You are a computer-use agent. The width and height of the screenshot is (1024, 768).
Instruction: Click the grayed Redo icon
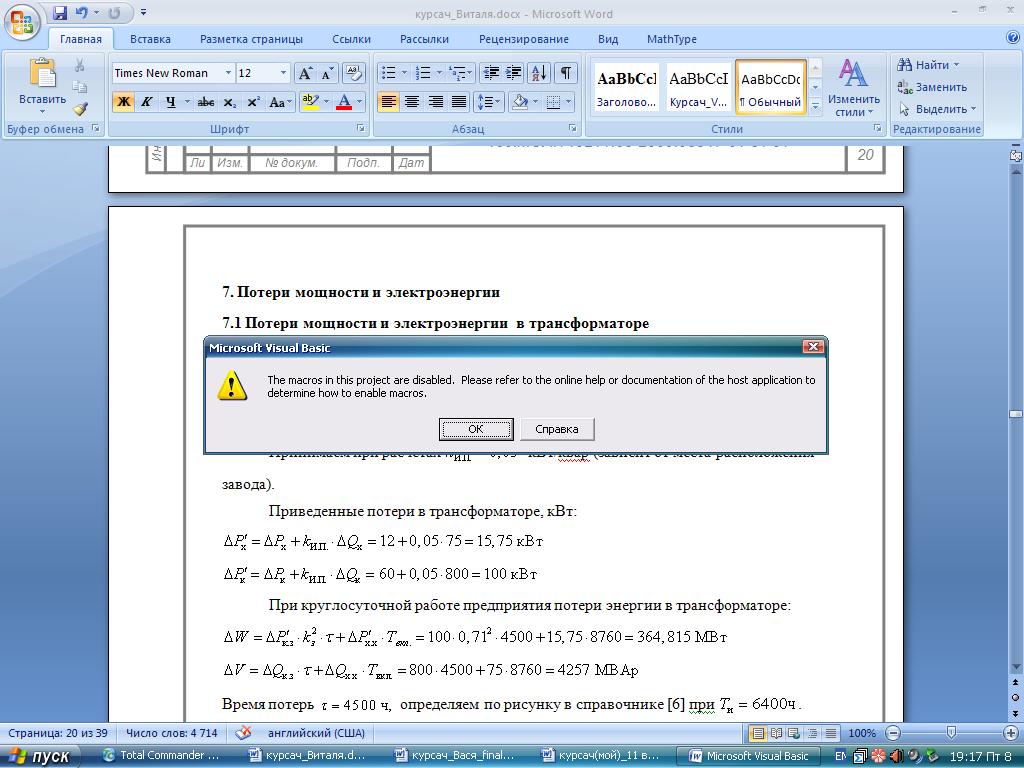coord(114,12)
